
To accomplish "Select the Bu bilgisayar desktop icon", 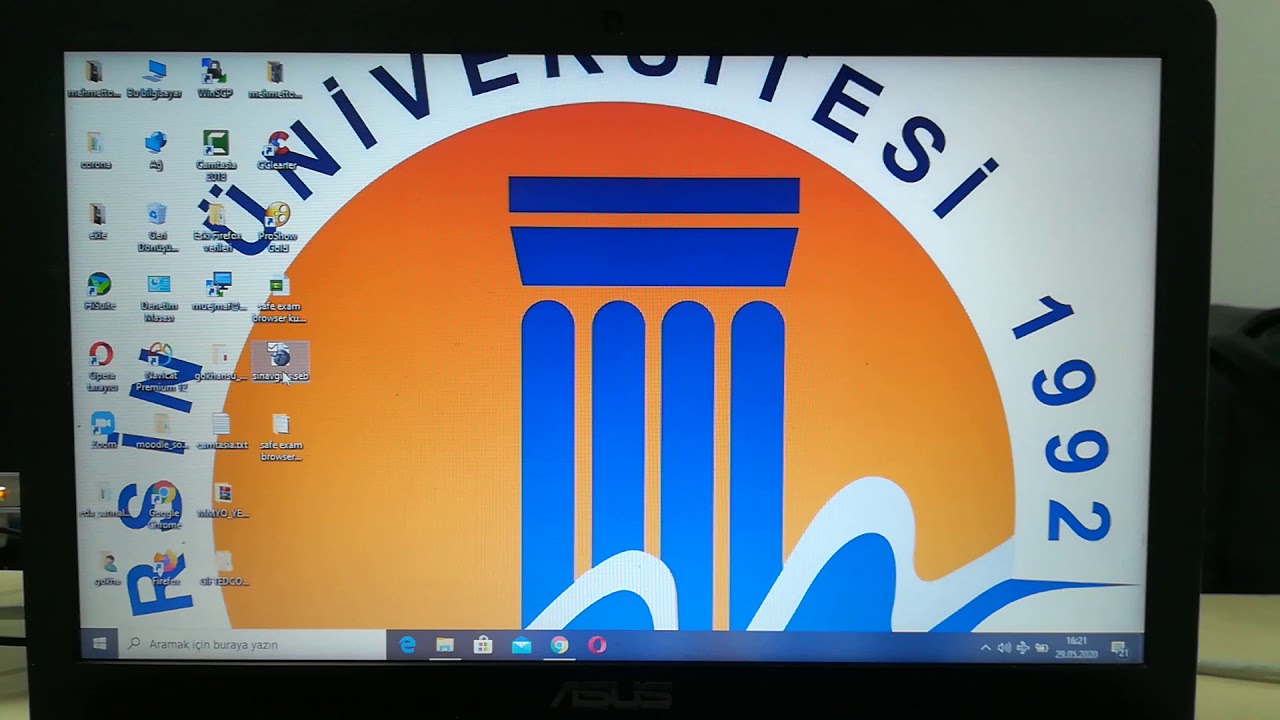I will [x=154, y=79].
